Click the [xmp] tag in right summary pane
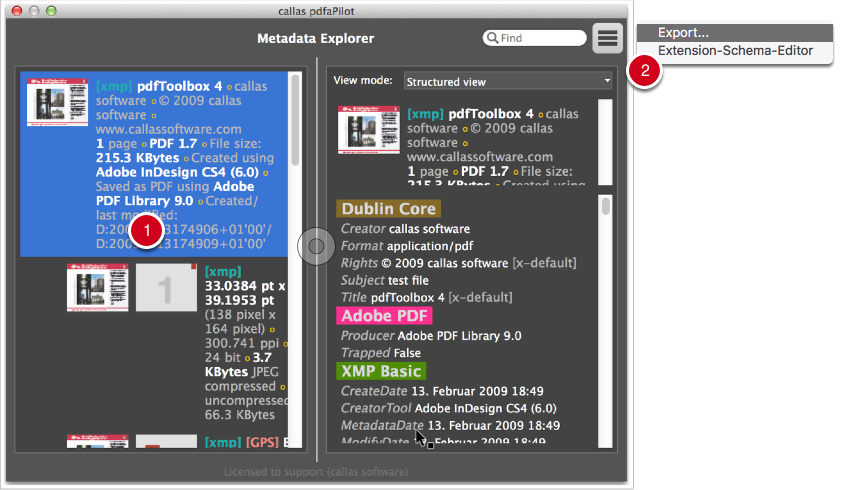 (x=425, y=114)
